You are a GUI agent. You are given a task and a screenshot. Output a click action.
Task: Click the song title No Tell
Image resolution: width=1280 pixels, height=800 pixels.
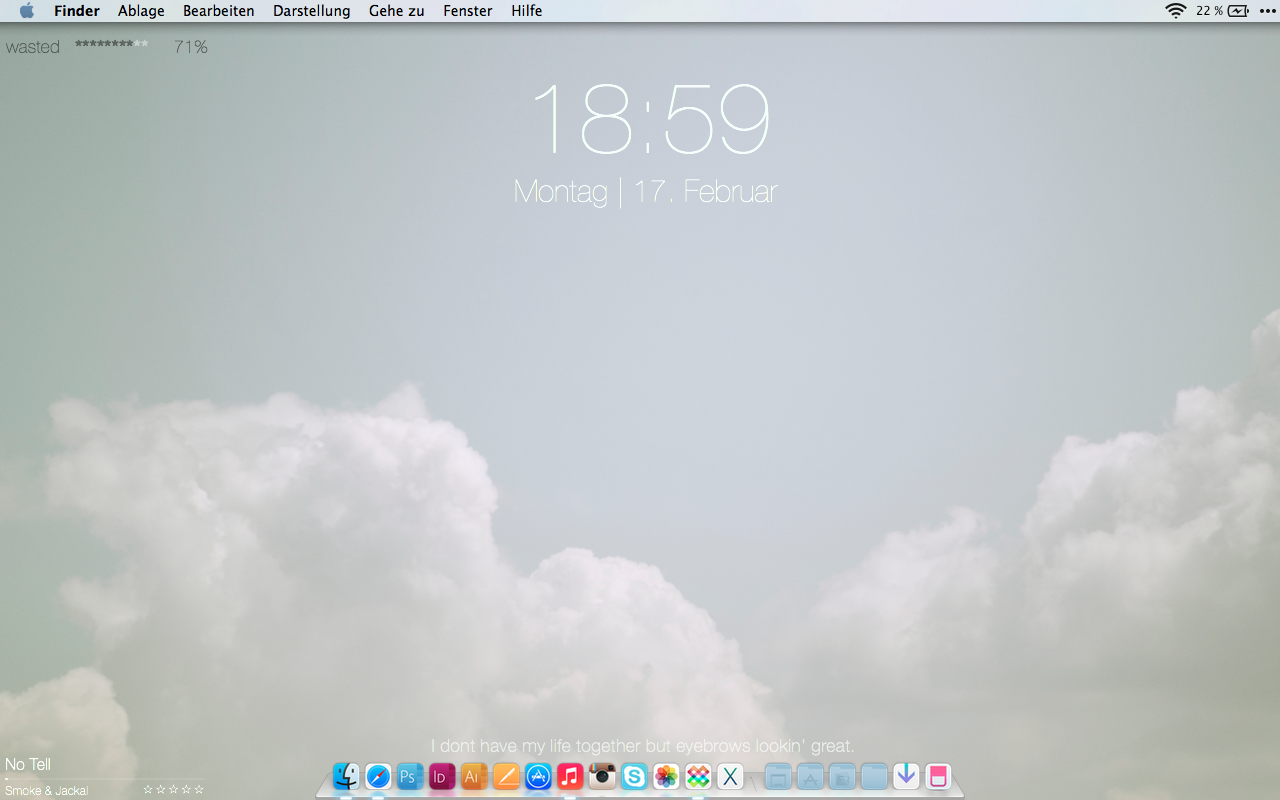pos(28,765)
